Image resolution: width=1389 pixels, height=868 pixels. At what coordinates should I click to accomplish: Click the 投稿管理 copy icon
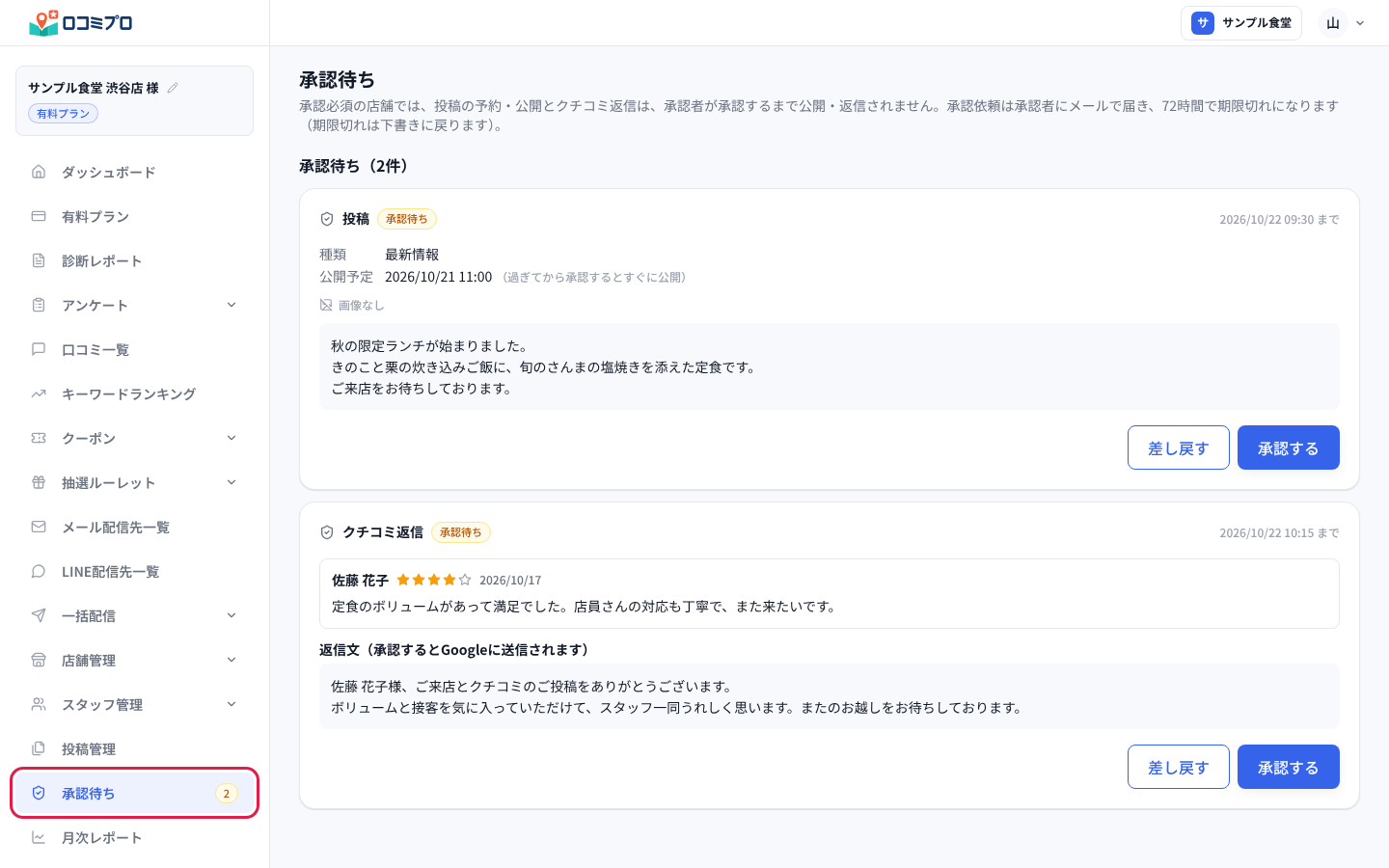point(39,748)
